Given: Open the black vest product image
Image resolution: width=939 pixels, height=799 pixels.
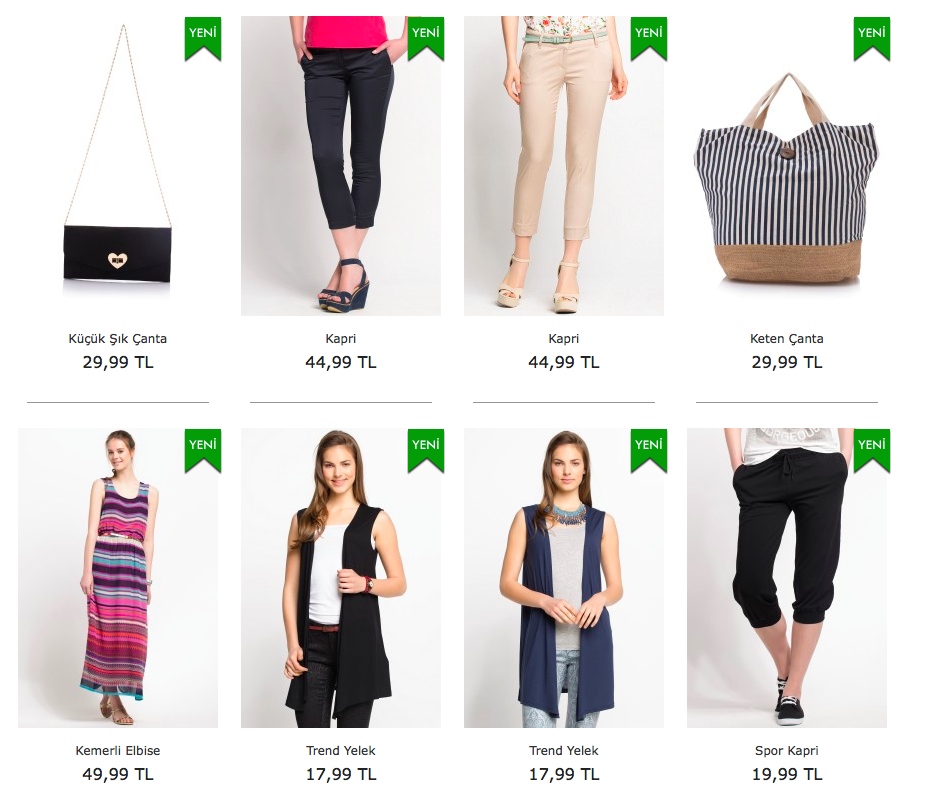Looking at the screenshot, I should [341, 578].
